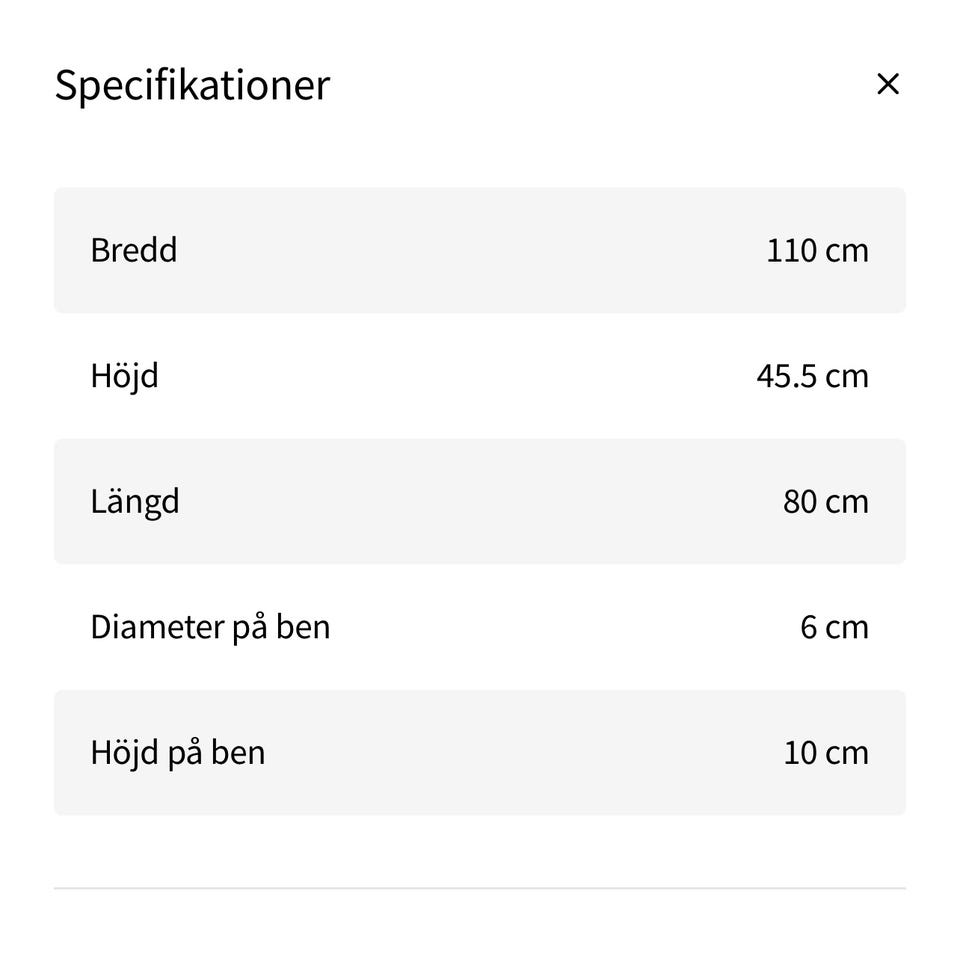Click the 45.5 cm height value
This screenshot has width=960, height=953.
click(x=812, y=376)
